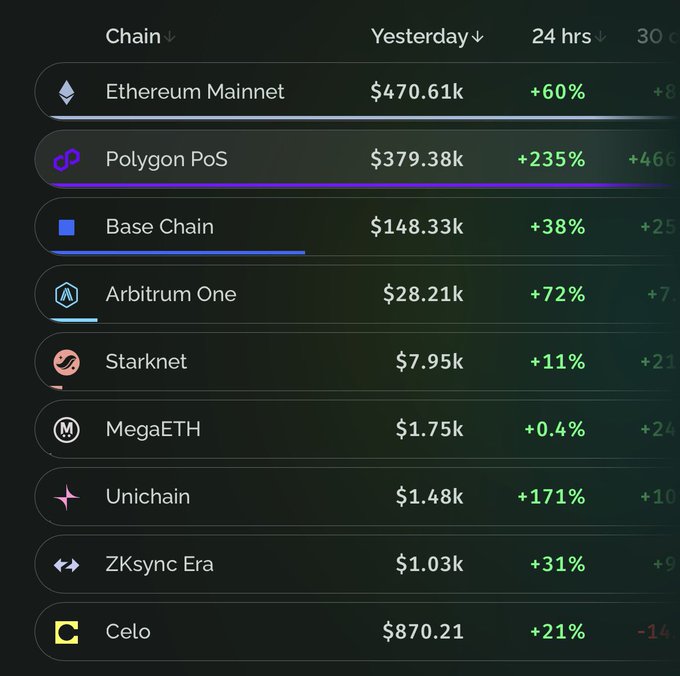Select the Starknet chain name
The width and height of the screenshot is (680, 676).
(x=146, y=362)
